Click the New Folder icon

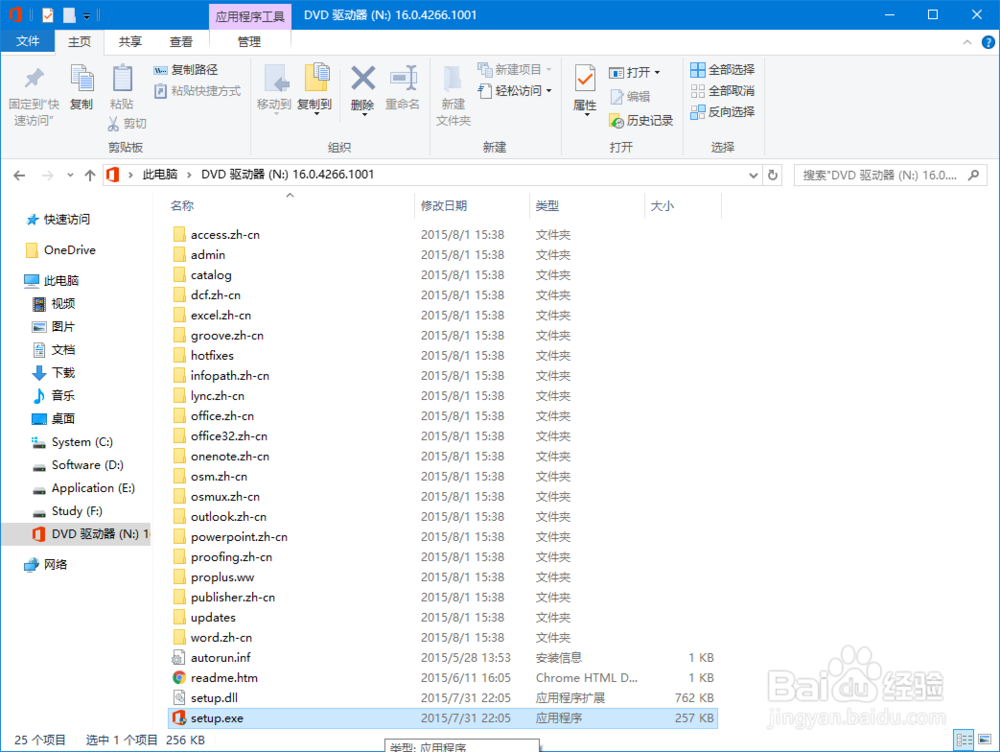pyautogui.click(x=453, y=79)
